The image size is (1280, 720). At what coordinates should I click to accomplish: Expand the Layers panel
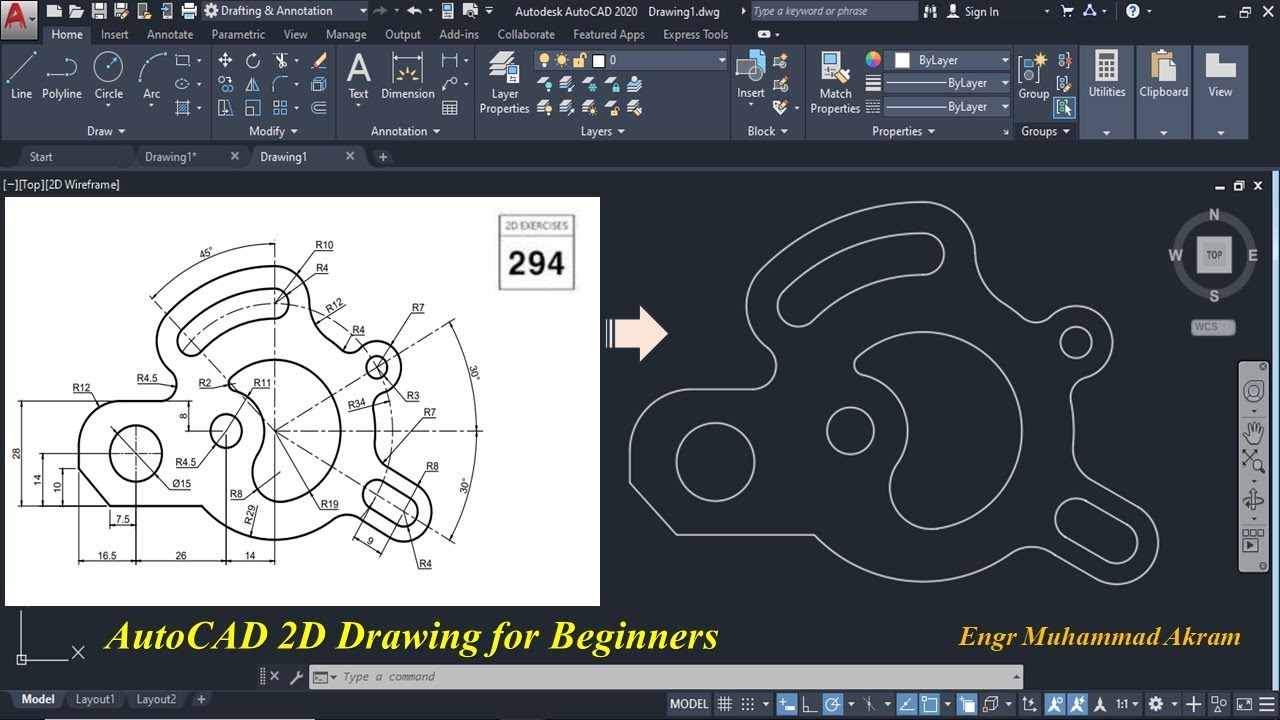pyautogui.click(x=602, y=131)
